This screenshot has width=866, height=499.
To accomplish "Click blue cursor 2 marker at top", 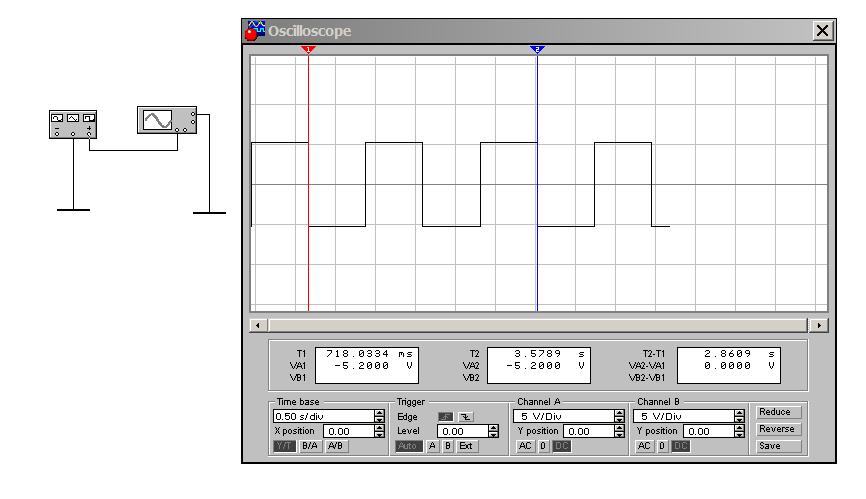I will coord(537,48).
